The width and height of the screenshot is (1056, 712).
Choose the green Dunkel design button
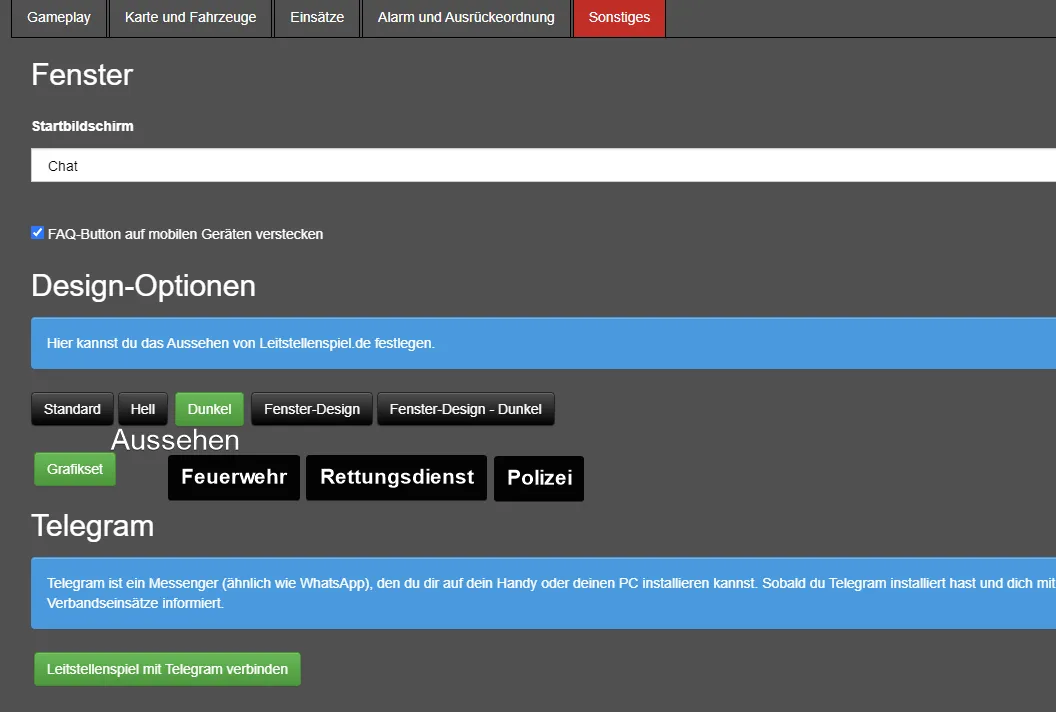click(210, 409)
